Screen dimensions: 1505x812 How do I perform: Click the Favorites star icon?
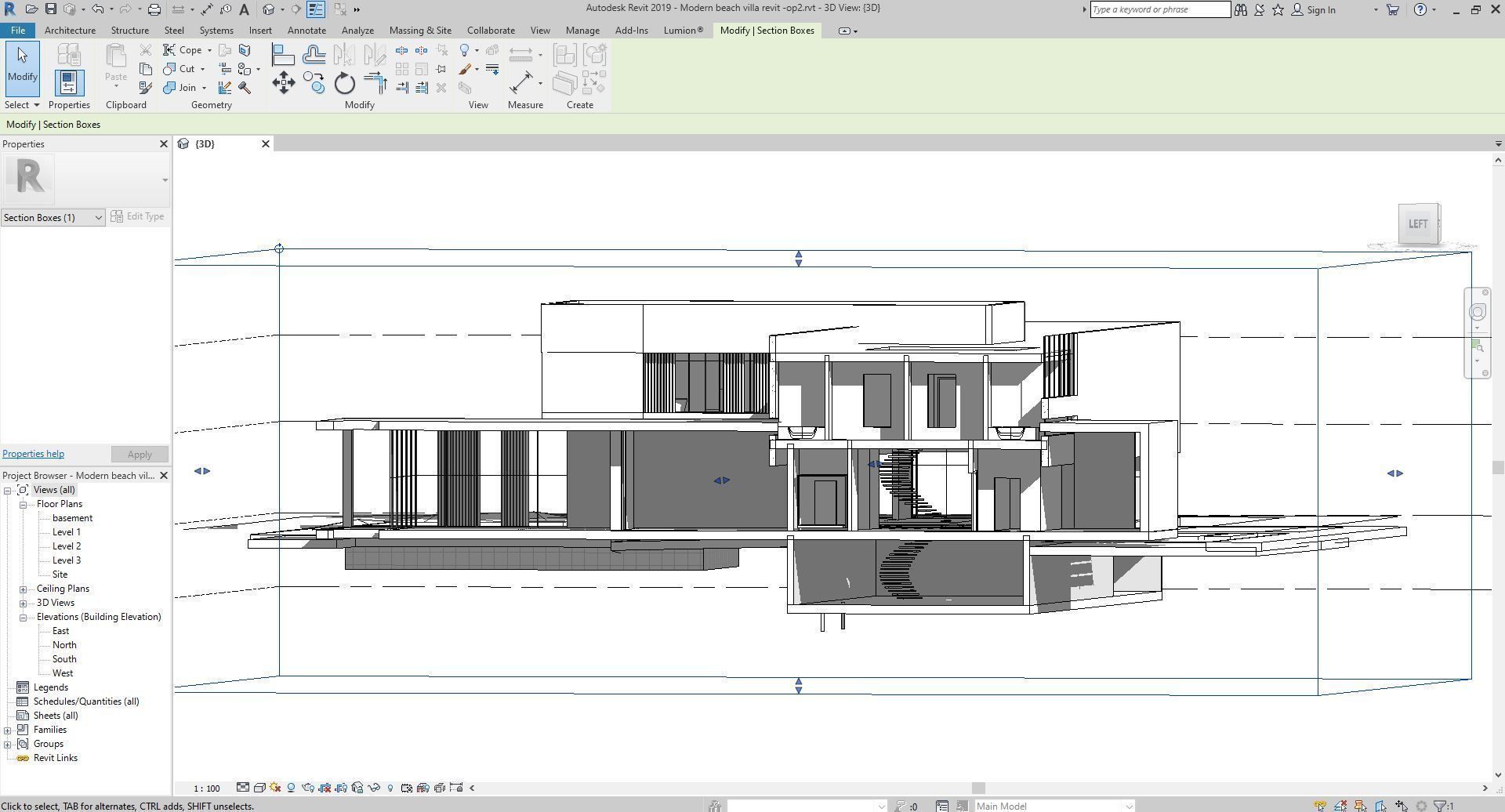click(x=1278, y=9)
